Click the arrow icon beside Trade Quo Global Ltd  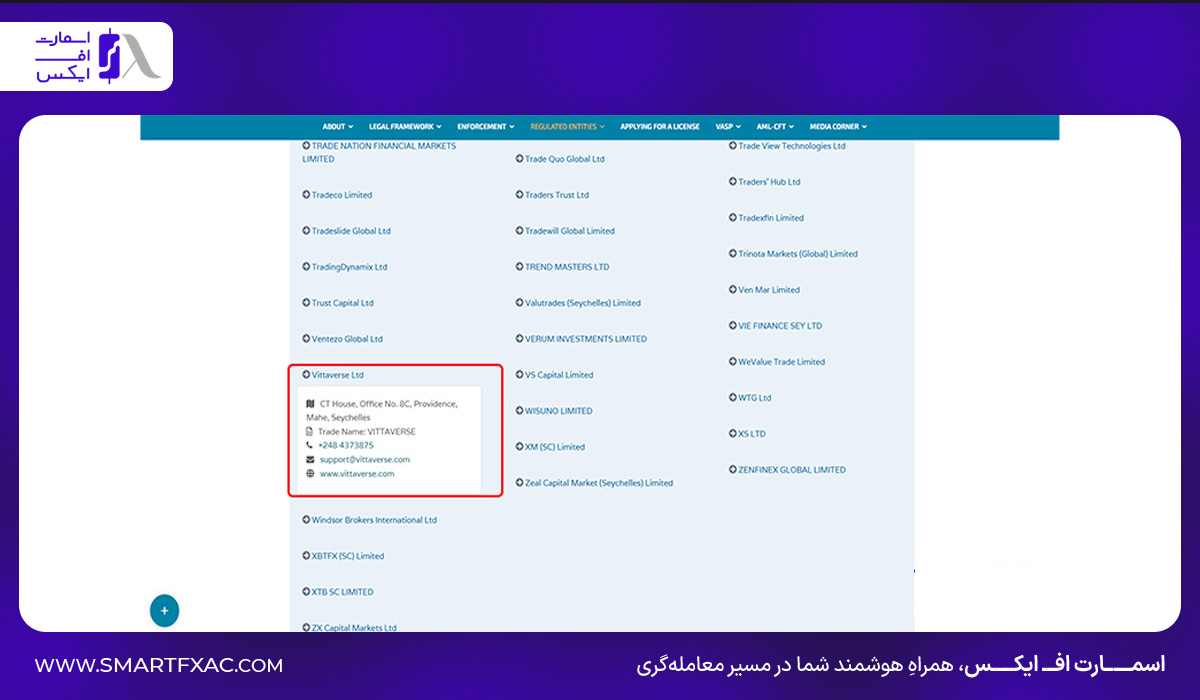point(520,159)
